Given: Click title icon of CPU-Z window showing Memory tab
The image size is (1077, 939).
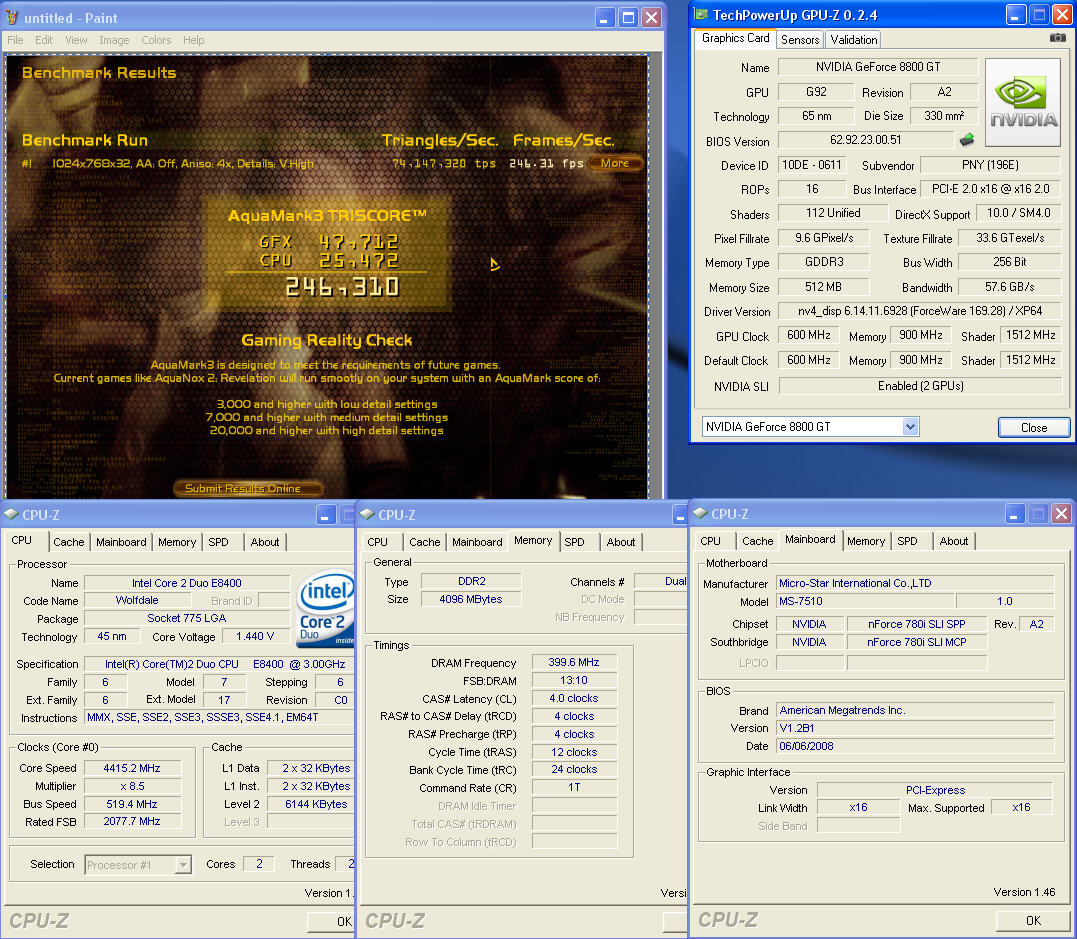Looking at the screenshot, I should pyautogui.click(x=367, y=514).
